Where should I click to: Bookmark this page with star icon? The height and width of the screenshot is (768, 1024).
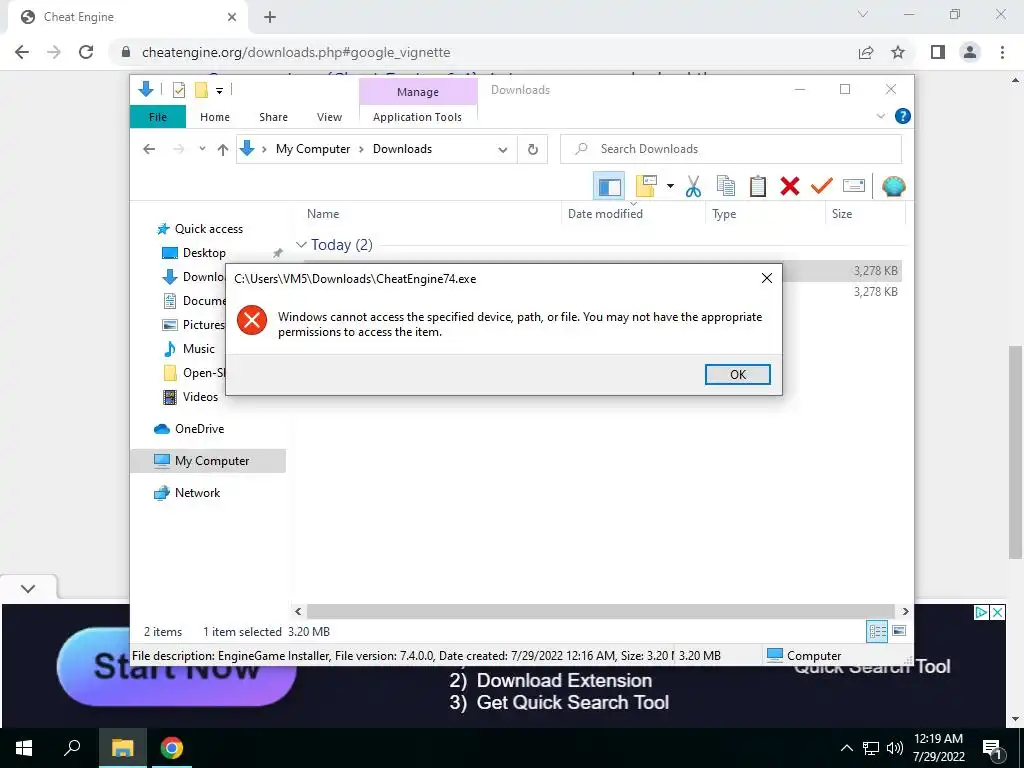coord(898,52)
